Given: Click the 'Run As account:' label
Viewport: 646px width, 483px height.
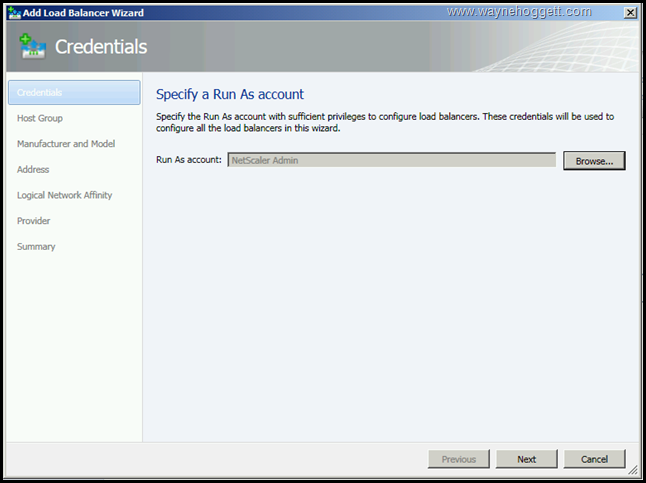Looking at the screenshot, I should [x=189, y=160].
